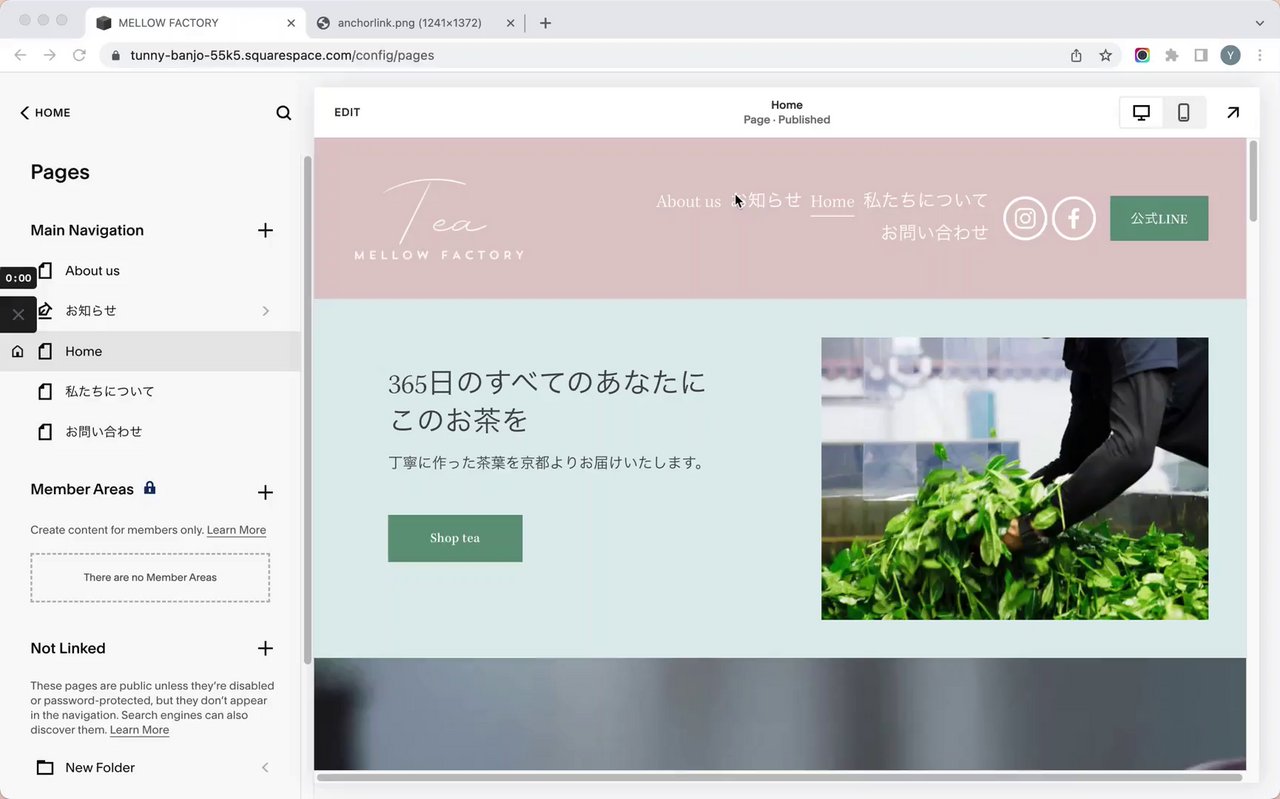The height and width of the screenshot is (799, 1280).
Task: Click the colorful extension icon in toolbar
Action: [1142, 55]
